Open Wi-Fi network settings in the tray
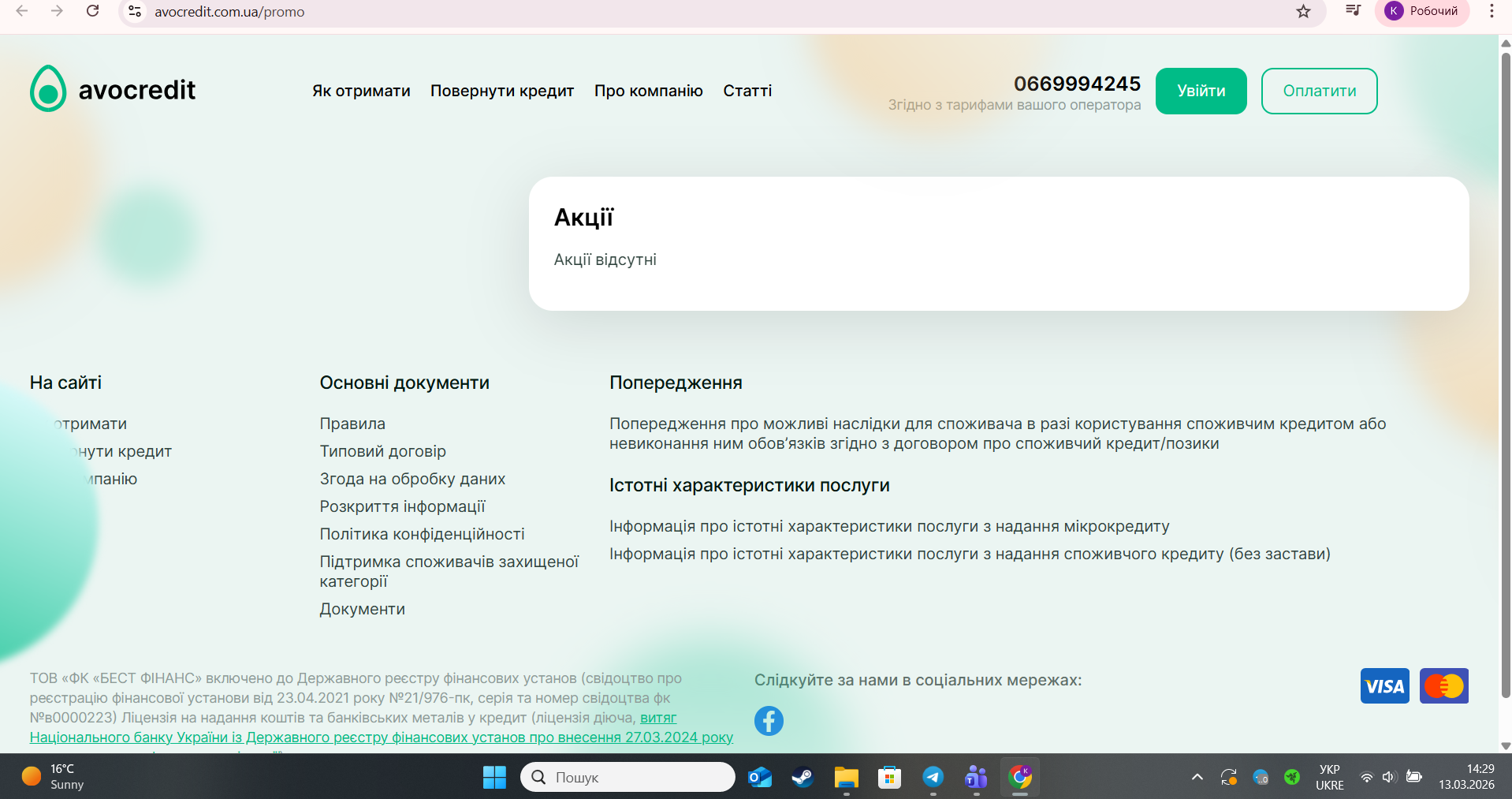Viewport: 1512px width, 799px height. coord(1366,777)
